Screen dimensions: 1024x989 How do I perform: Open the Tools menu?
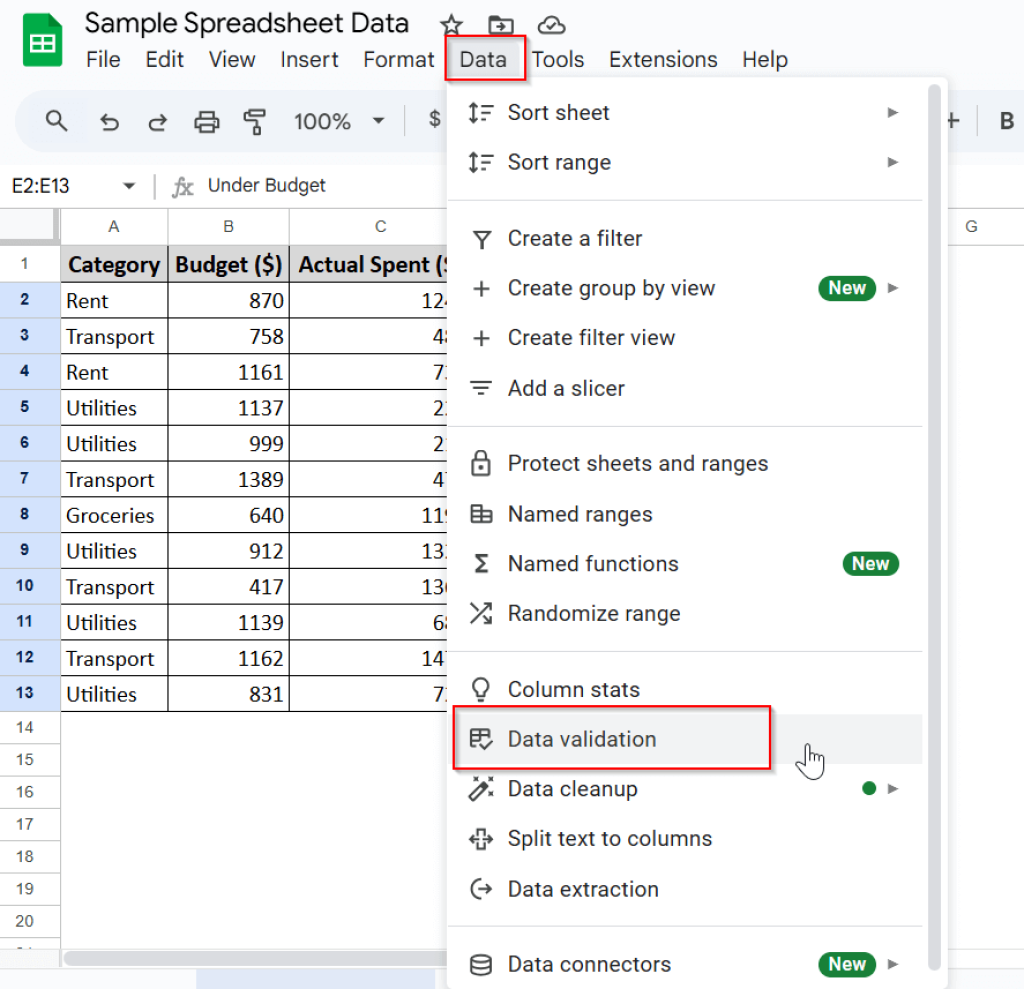point(557,59)
